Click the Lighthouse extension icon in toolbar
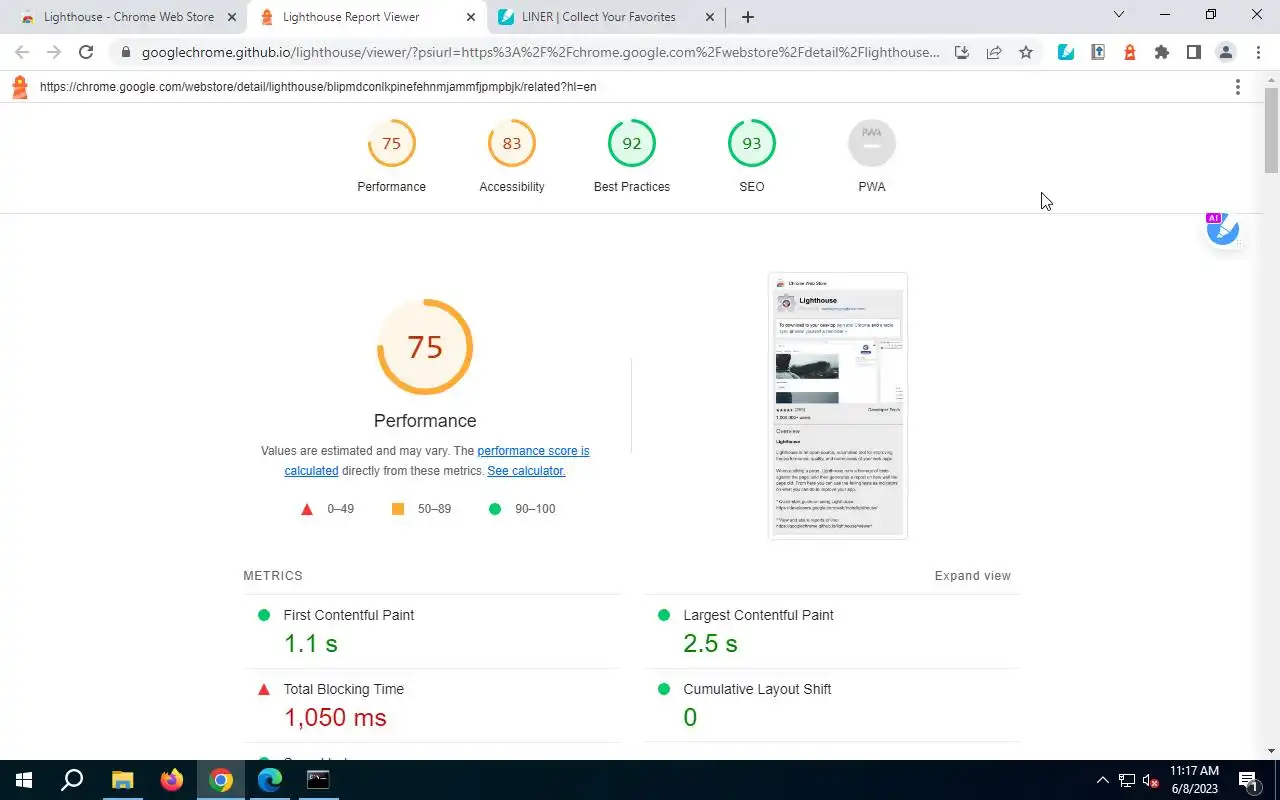Screen dimensions: 1280x800 coord(1130,52)
